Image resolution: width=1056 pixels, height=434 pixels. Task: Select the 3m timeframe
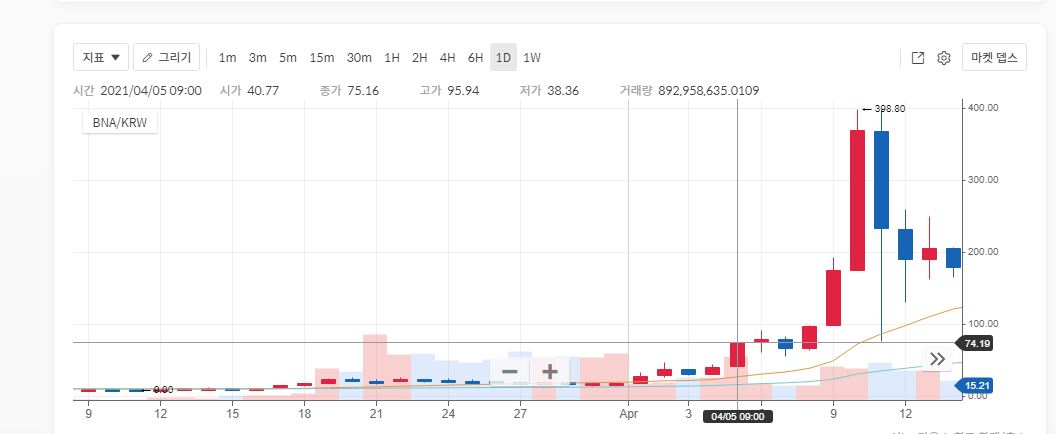click(x=257, y=58)
